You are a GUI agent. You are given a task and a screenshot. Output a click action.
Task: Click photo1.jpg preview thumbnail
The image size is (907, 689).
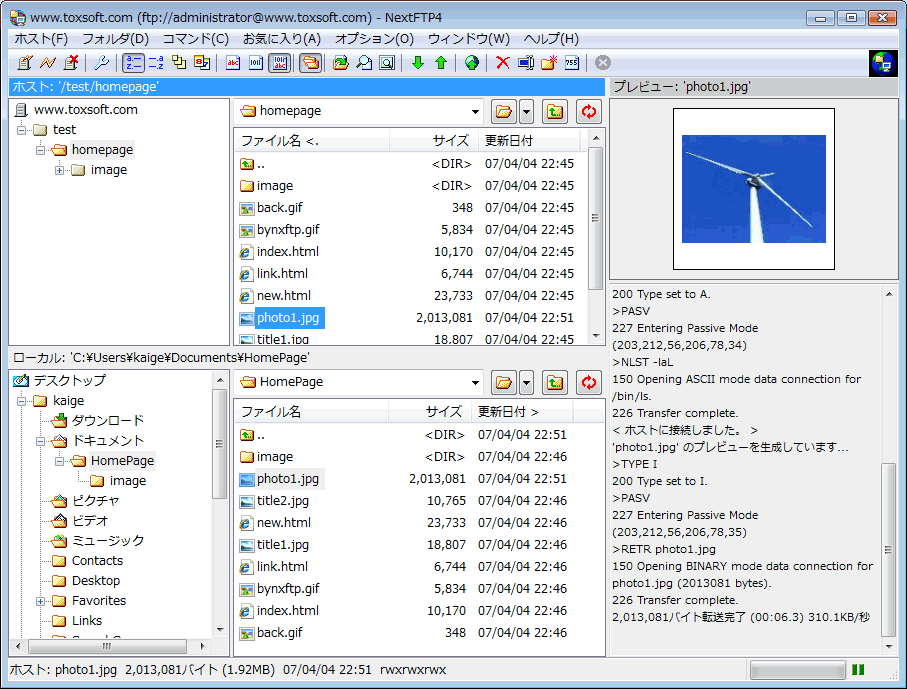tap(754, 189)
